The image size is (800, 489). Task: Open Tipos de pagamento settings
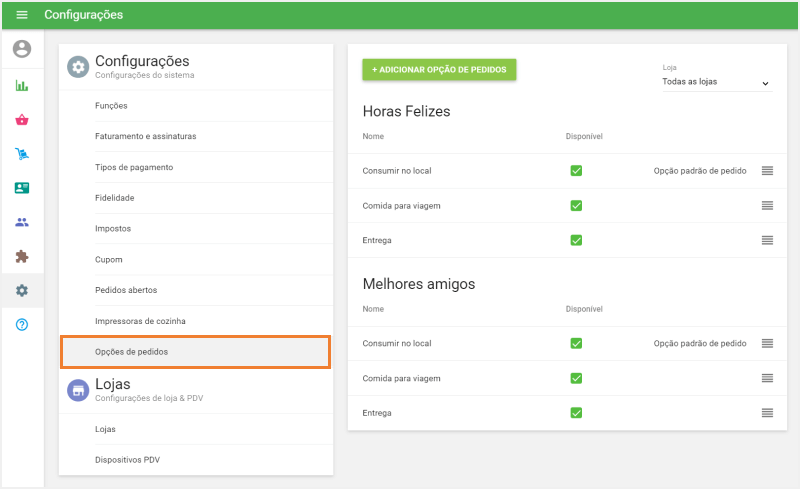pos(134,167)
